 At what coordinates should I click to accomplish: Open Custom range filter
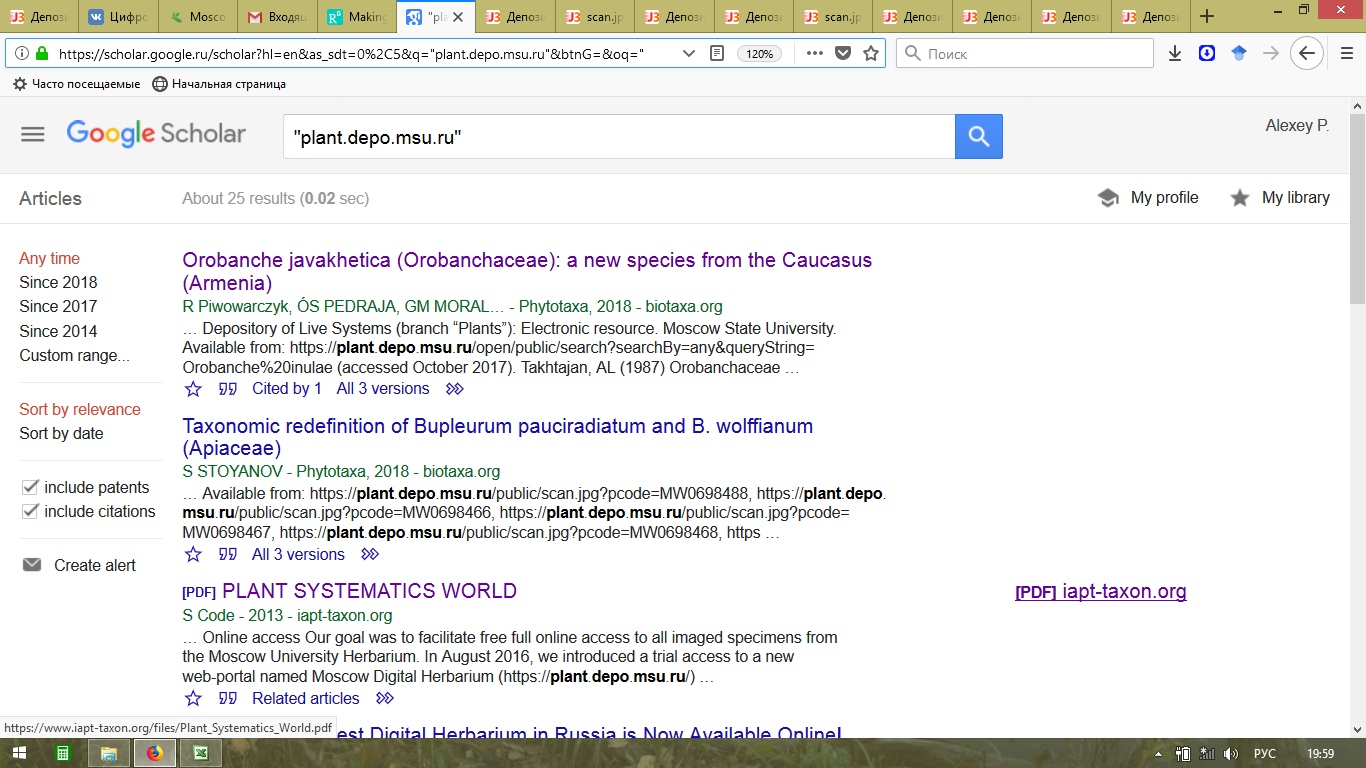pyautogui.click(x=74, y=355)
